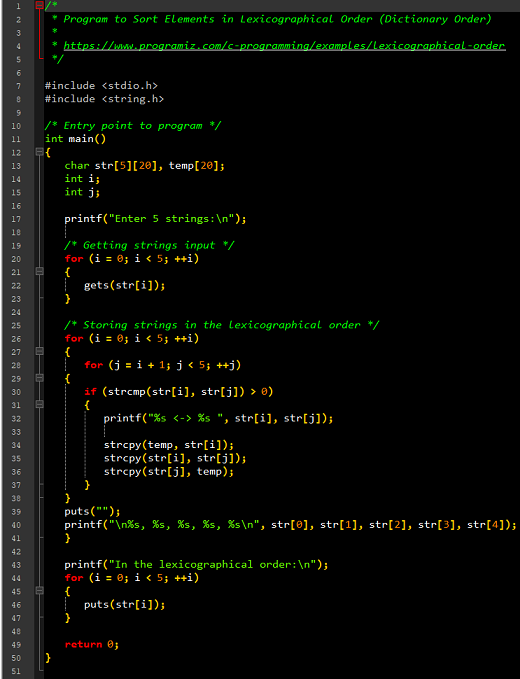
Task: Click the strcpy(temp, str[i]) statement
Action: point(169,445)
